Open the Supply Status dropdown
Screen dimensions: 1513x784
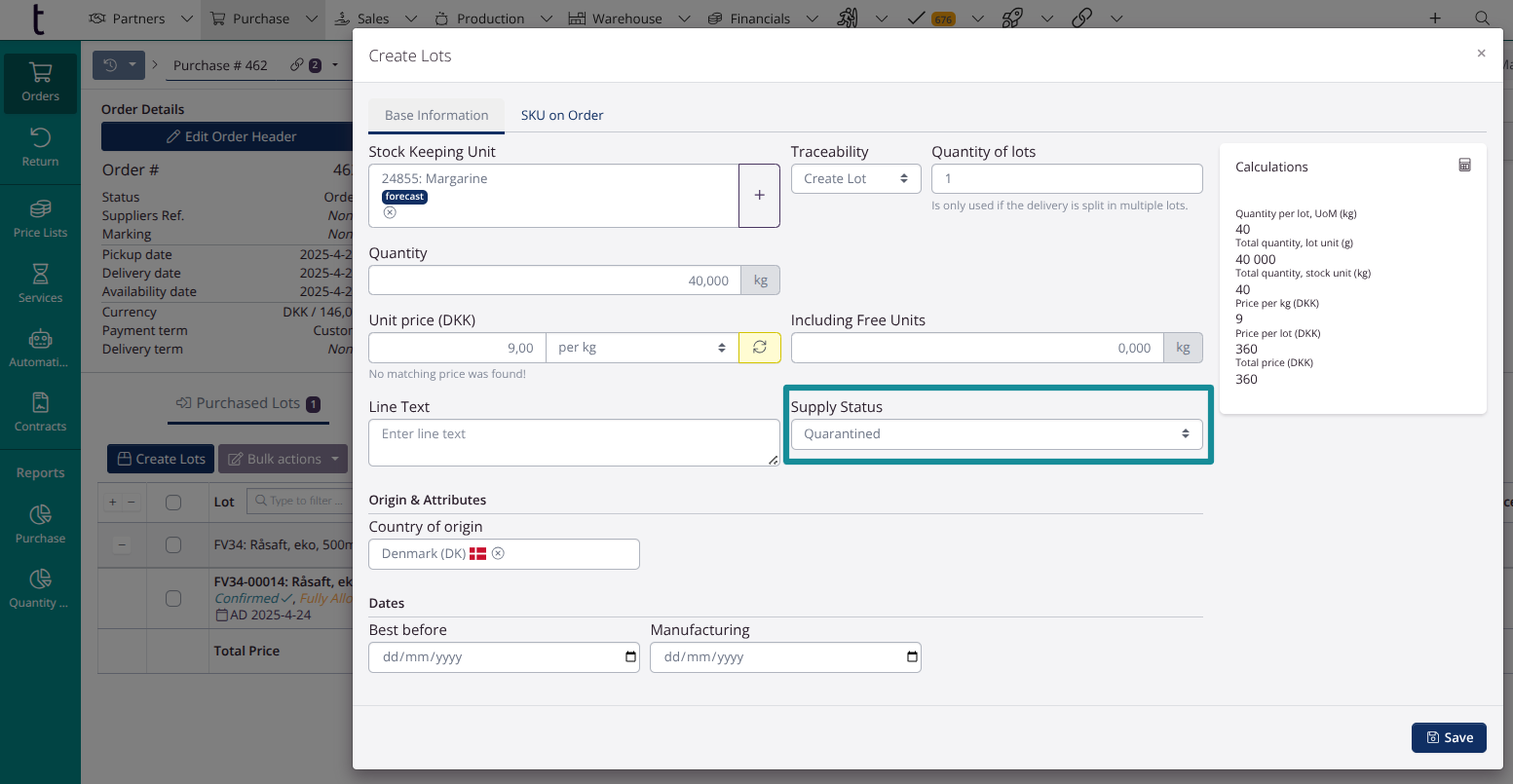[996, 434]
